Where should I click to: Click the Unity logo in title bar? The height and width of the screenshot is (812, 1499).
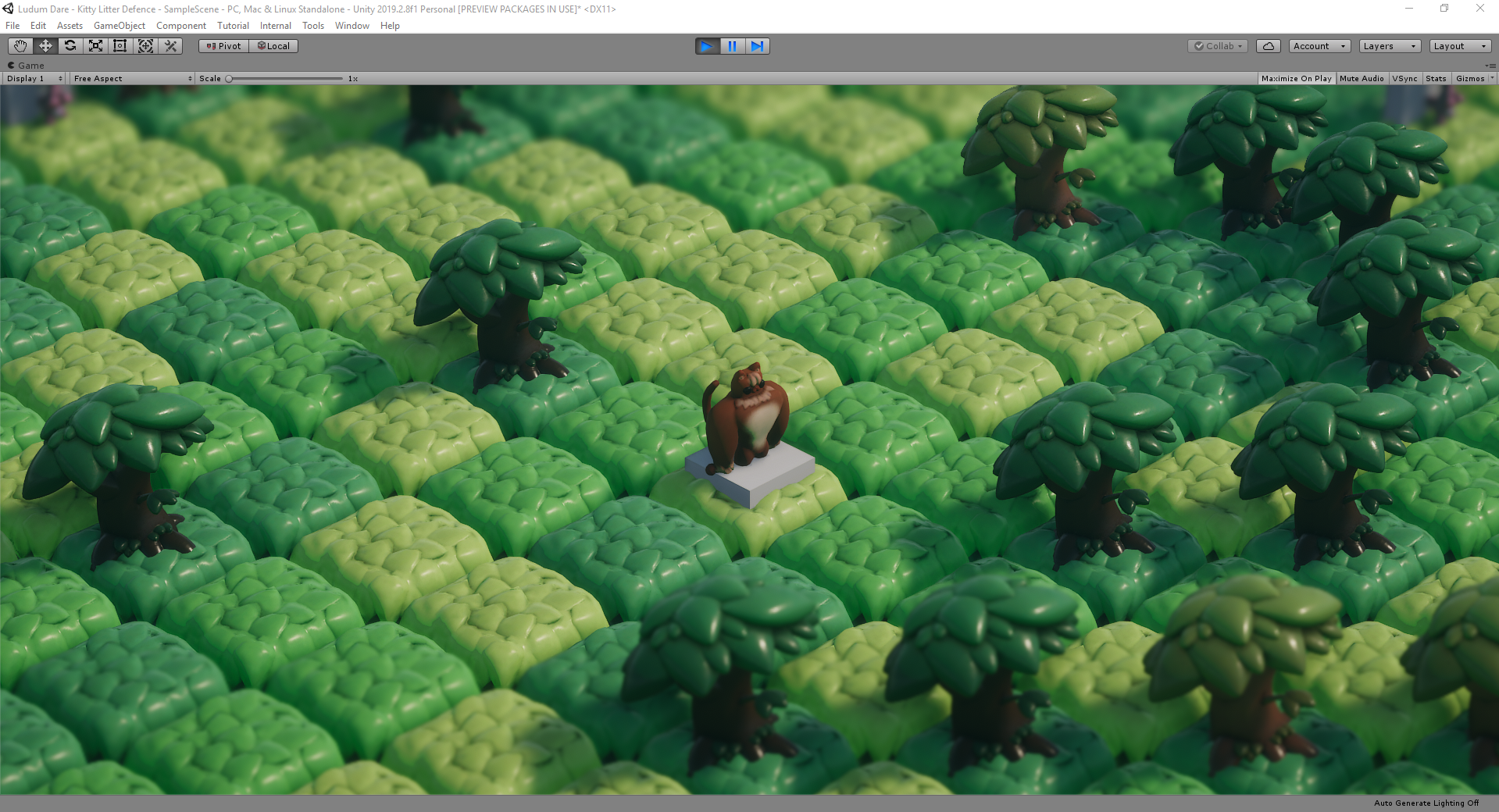pos(8,9)
